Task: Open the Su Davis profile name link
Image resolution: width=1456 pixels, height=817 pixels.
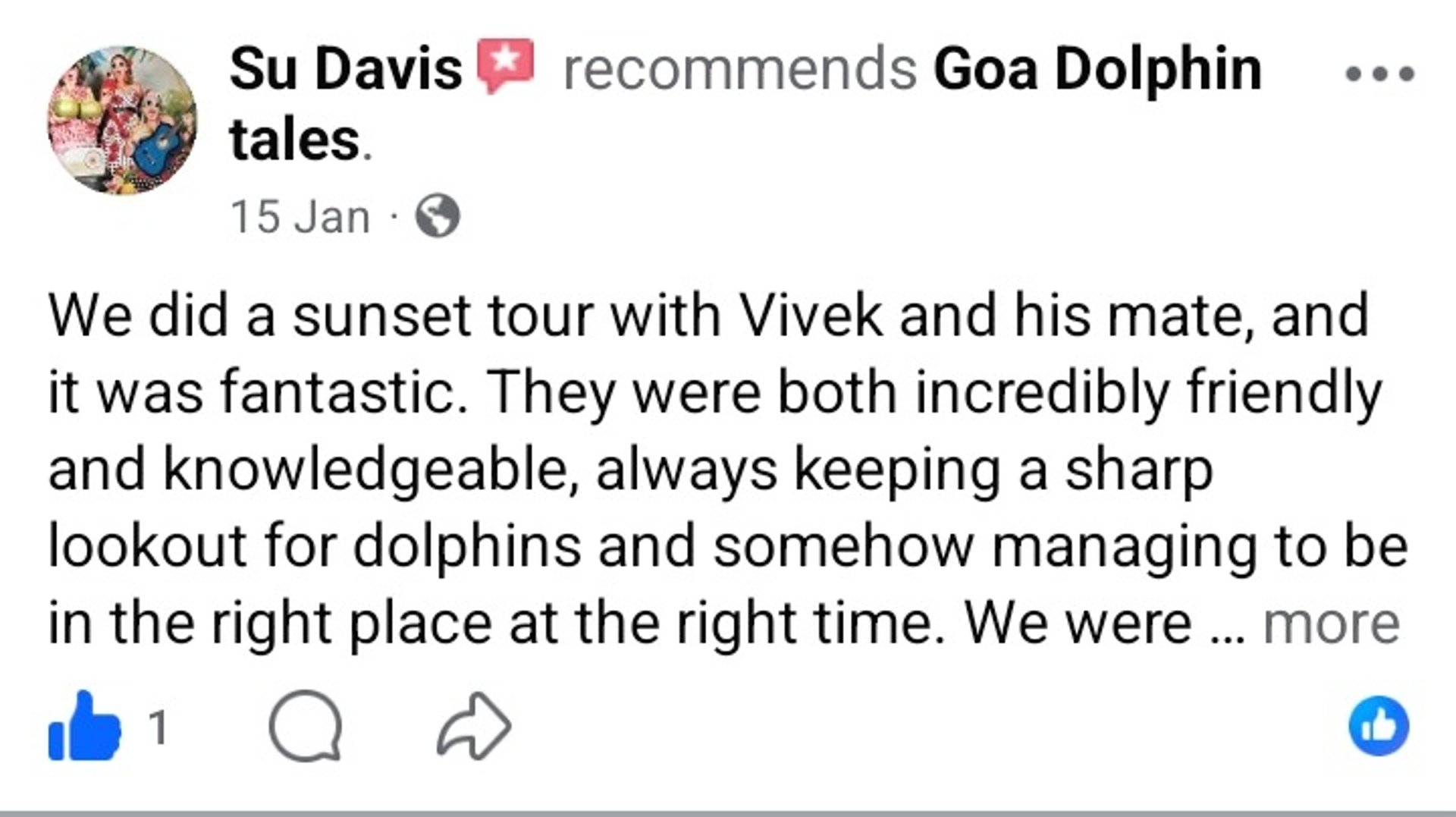Action: pyautogui.click(x=346, y=68)
